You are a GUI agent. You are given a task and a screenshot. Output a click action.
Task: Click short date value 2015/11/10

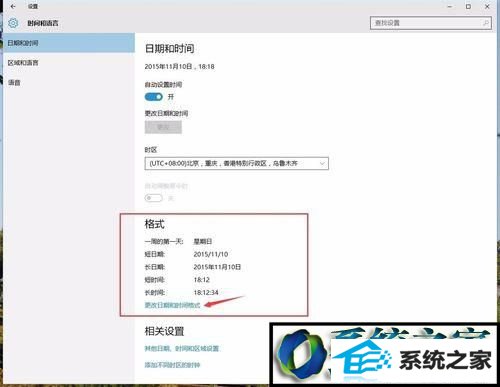[211, 254]
